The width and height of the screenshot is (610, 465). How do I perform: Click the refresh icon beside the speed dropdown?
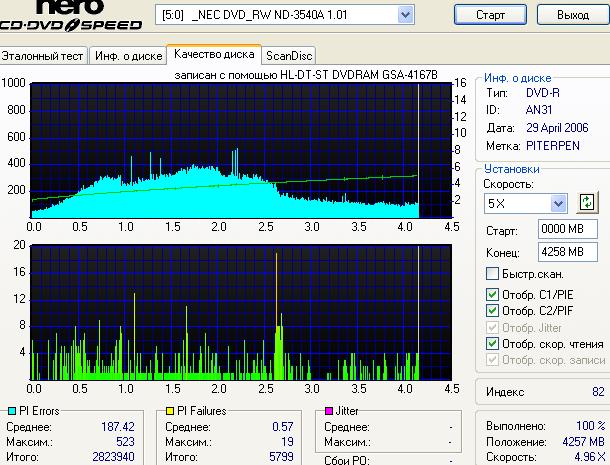click(587, 203)
